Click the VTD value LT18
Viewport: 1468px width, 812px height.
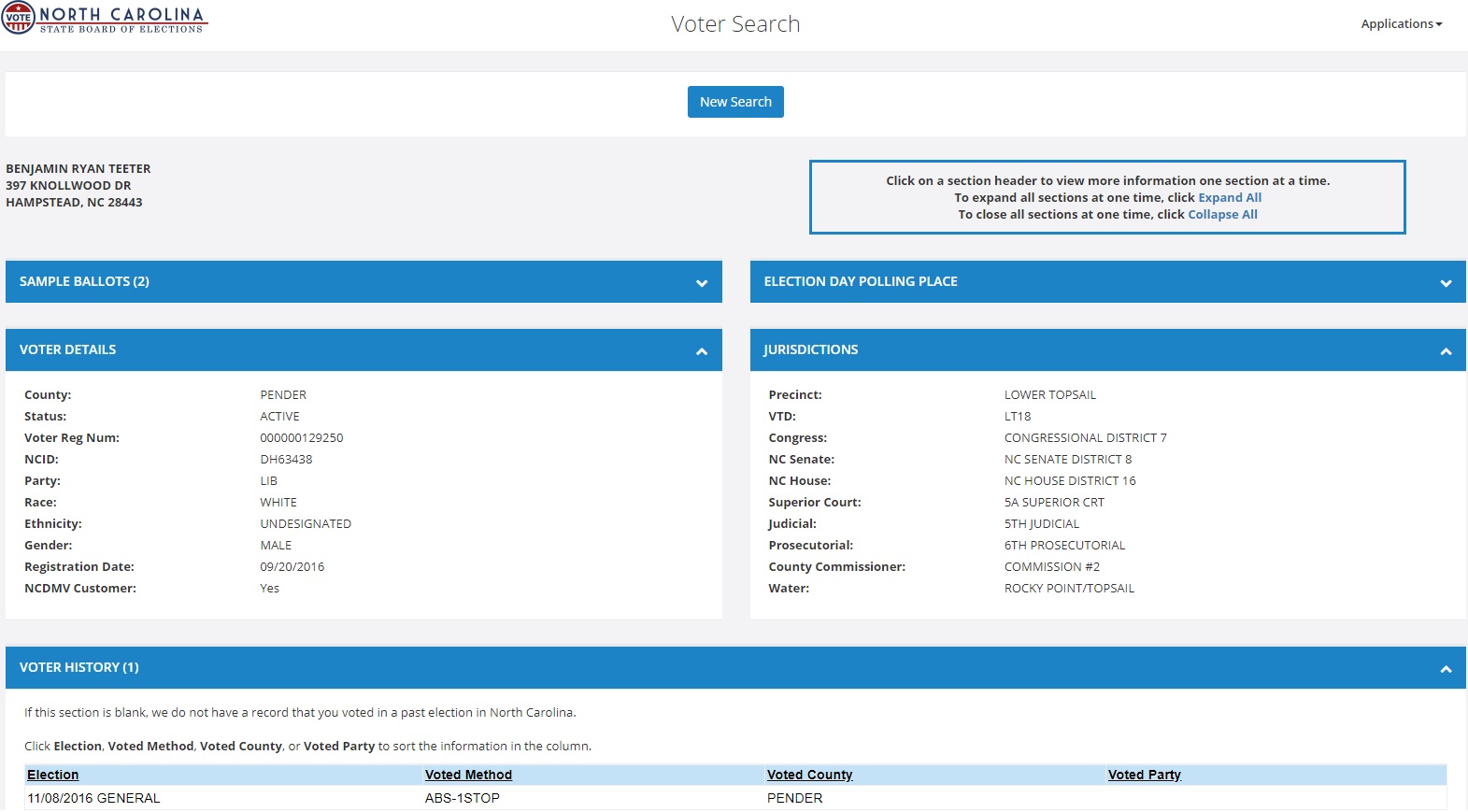pos(1018,417)
